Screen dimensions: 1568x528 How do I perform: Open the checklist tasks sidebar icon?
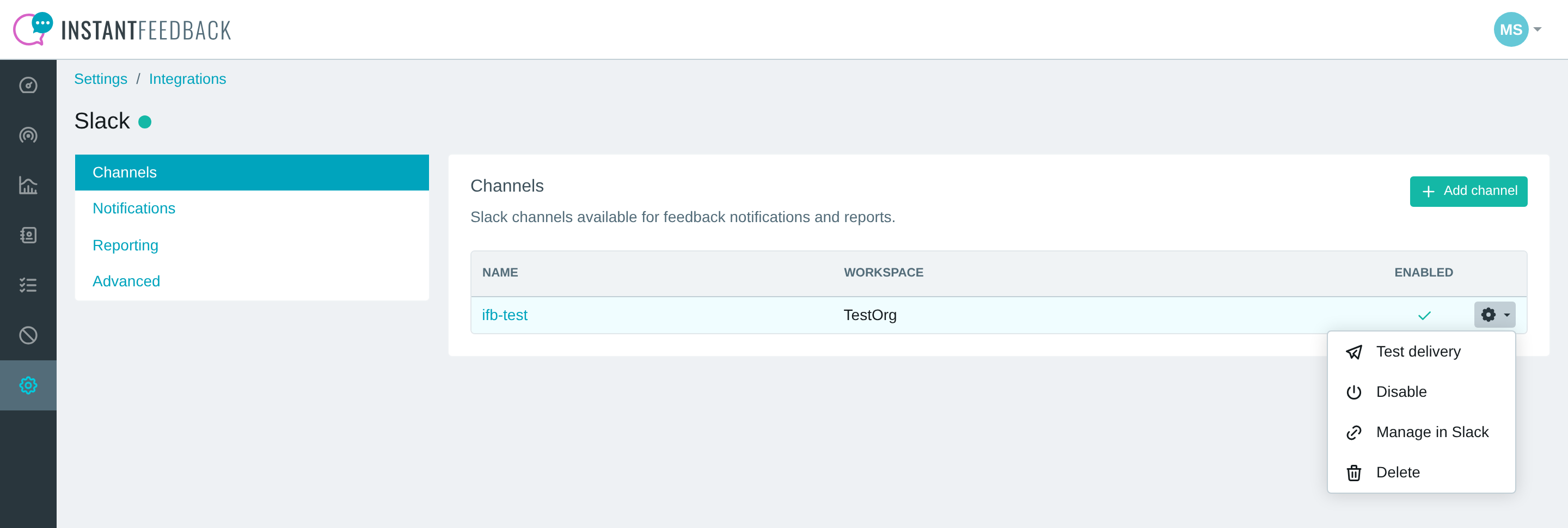tap(28, 285)
